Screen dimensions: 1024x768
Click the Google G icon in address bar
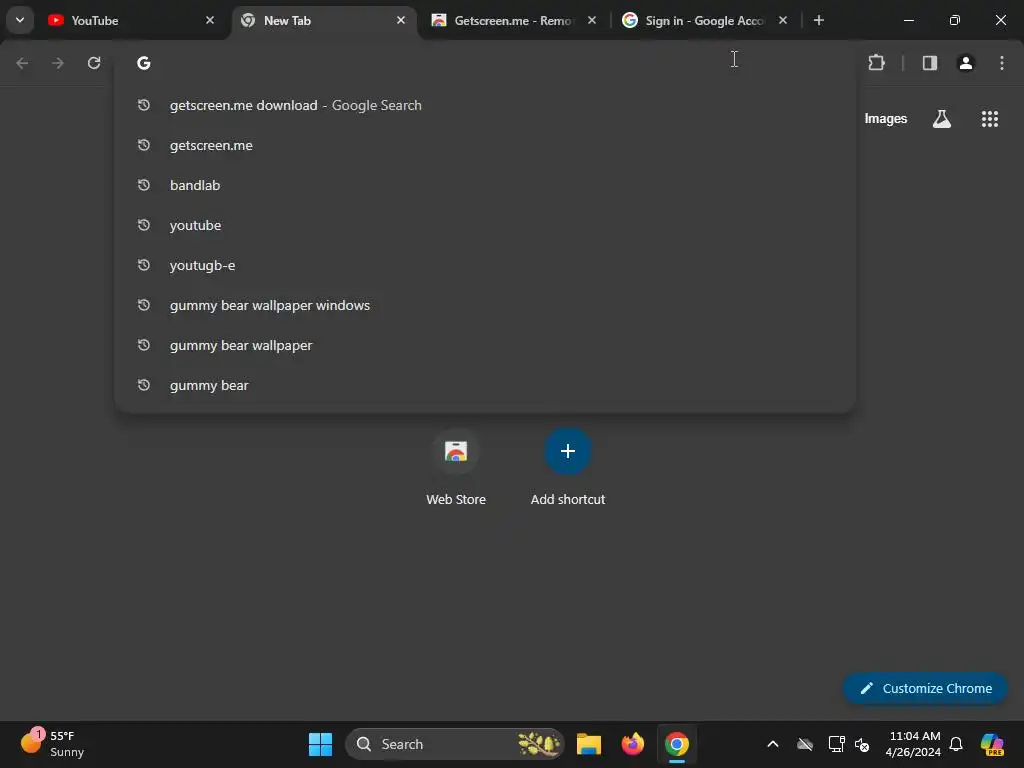(x=144, y=63)
